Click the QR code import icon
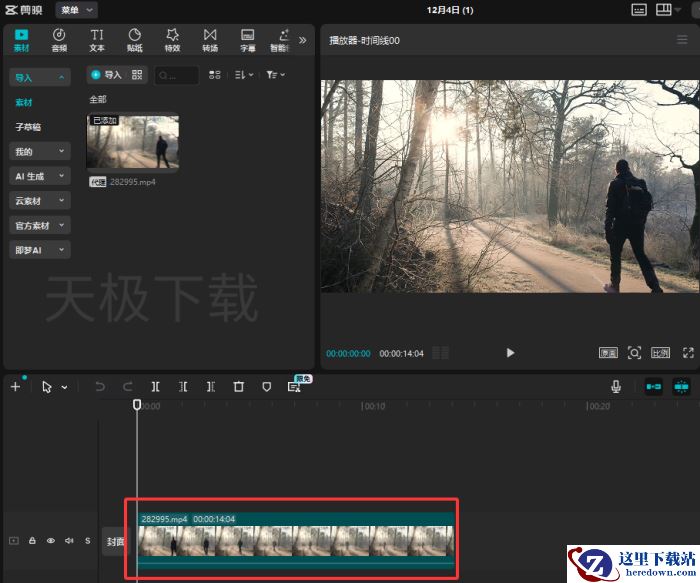Screen dimensions: 700x583 137,75
